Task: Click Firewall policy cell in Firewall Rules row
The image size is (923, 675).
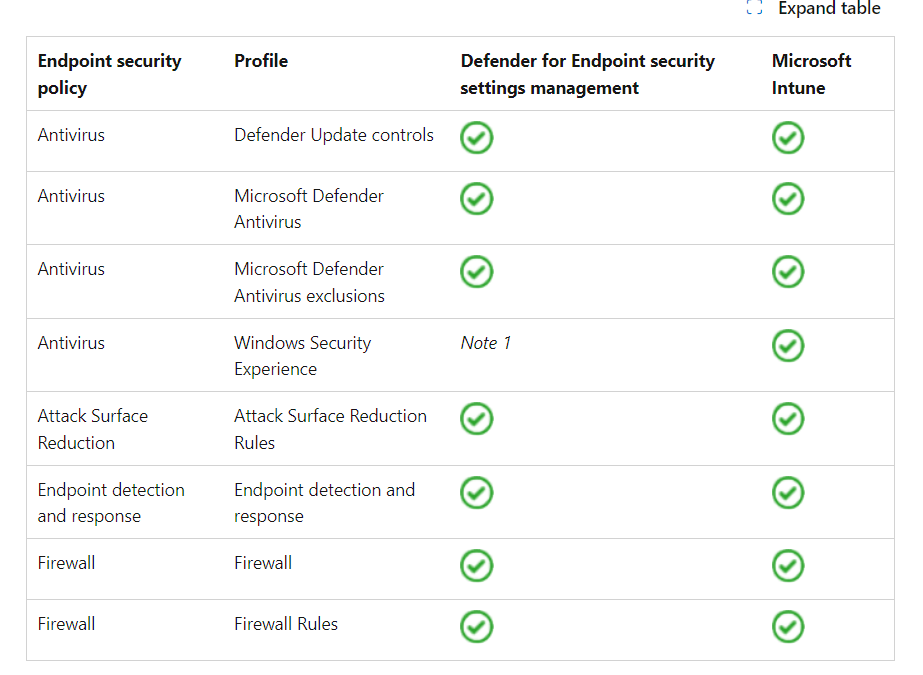Action: point(67,624)
